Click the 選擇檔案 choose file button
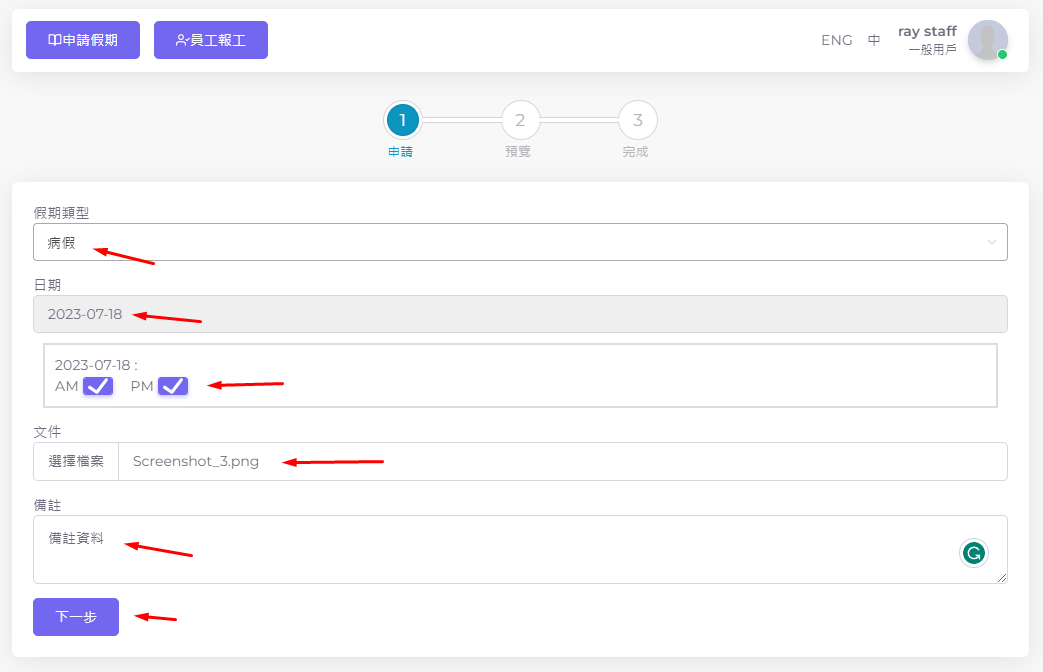Image resolution: width=1043 pixels, height=672 pixels. [x=76, y=461]
